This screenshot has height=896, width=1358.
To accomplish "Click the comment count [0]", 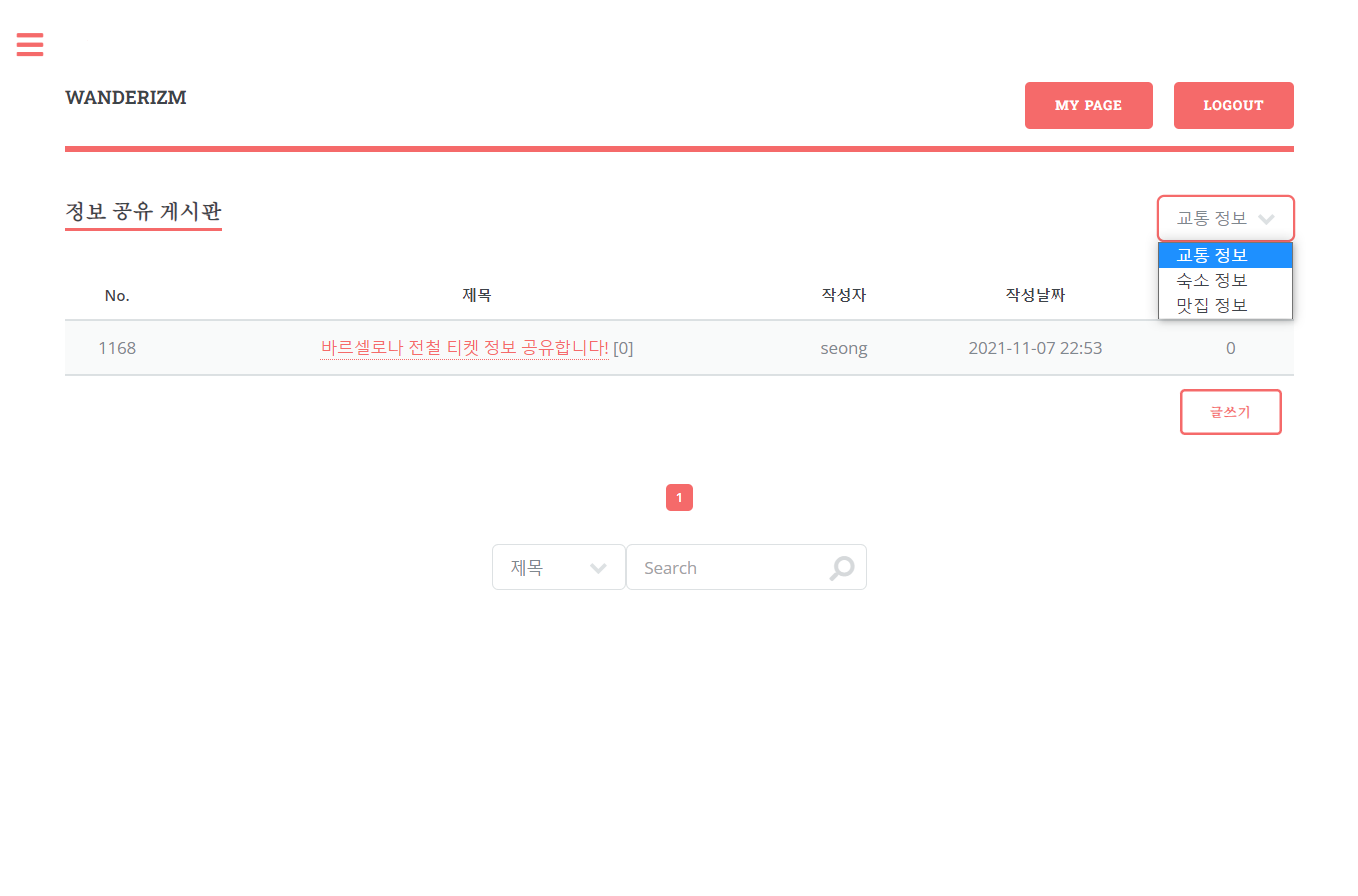I will [x=623, y=348].
